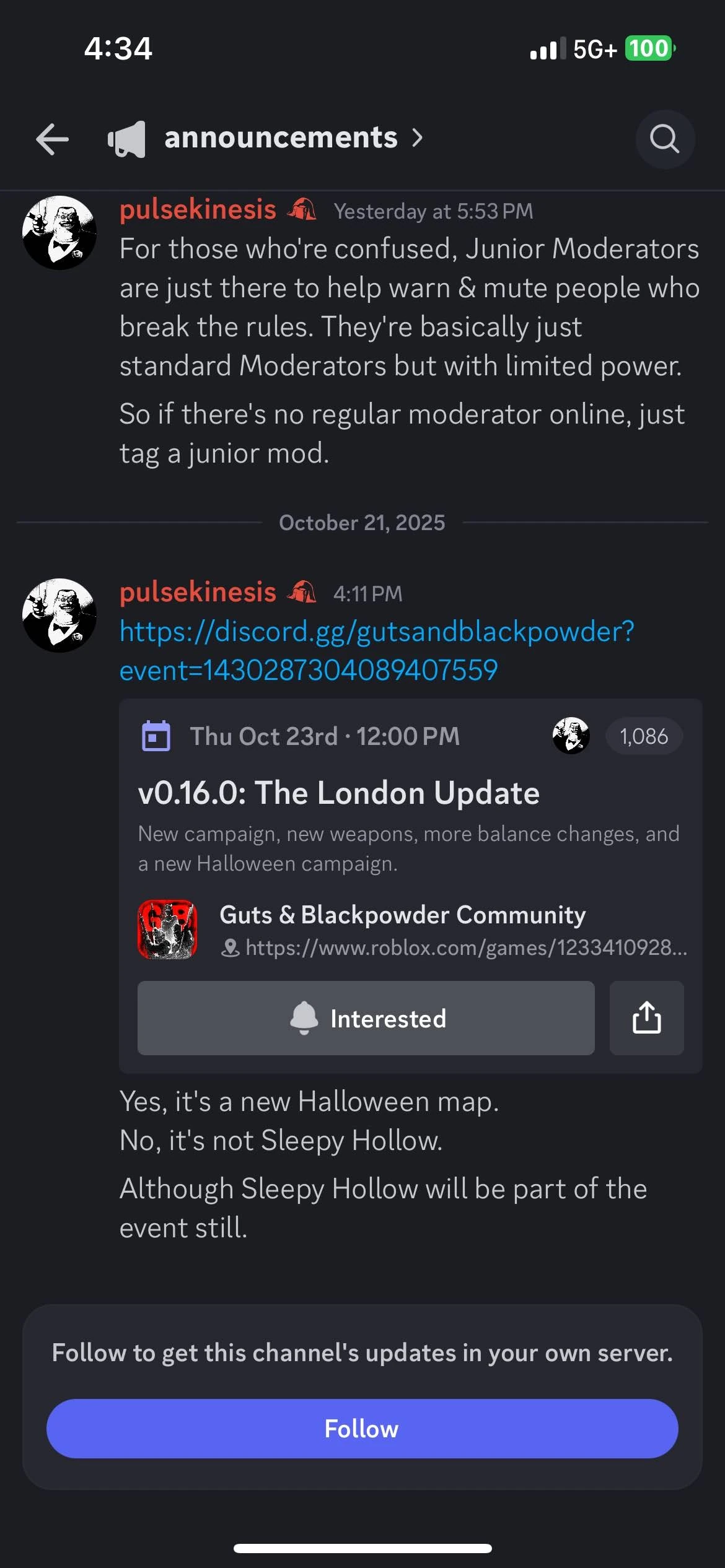Screen dimensions: 725x1568
Task: Follow this announcements channel
Action: pyautogui.click(x=362, y=1428)
